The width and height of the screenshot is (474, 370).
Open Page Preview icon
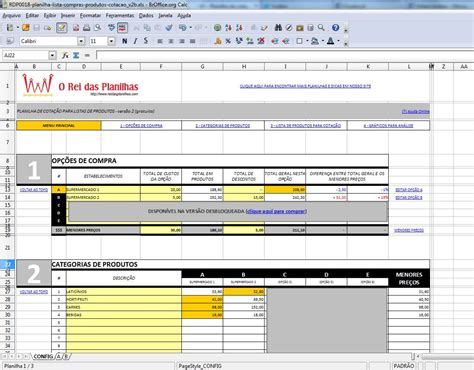97,28
